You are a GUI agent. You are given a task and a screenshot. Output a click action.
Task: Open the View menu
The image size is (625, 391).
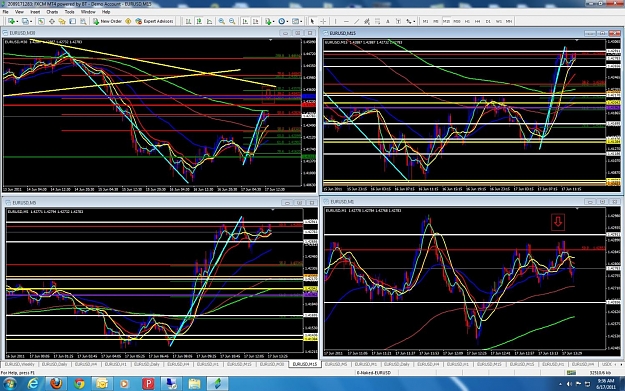[19, 12]
